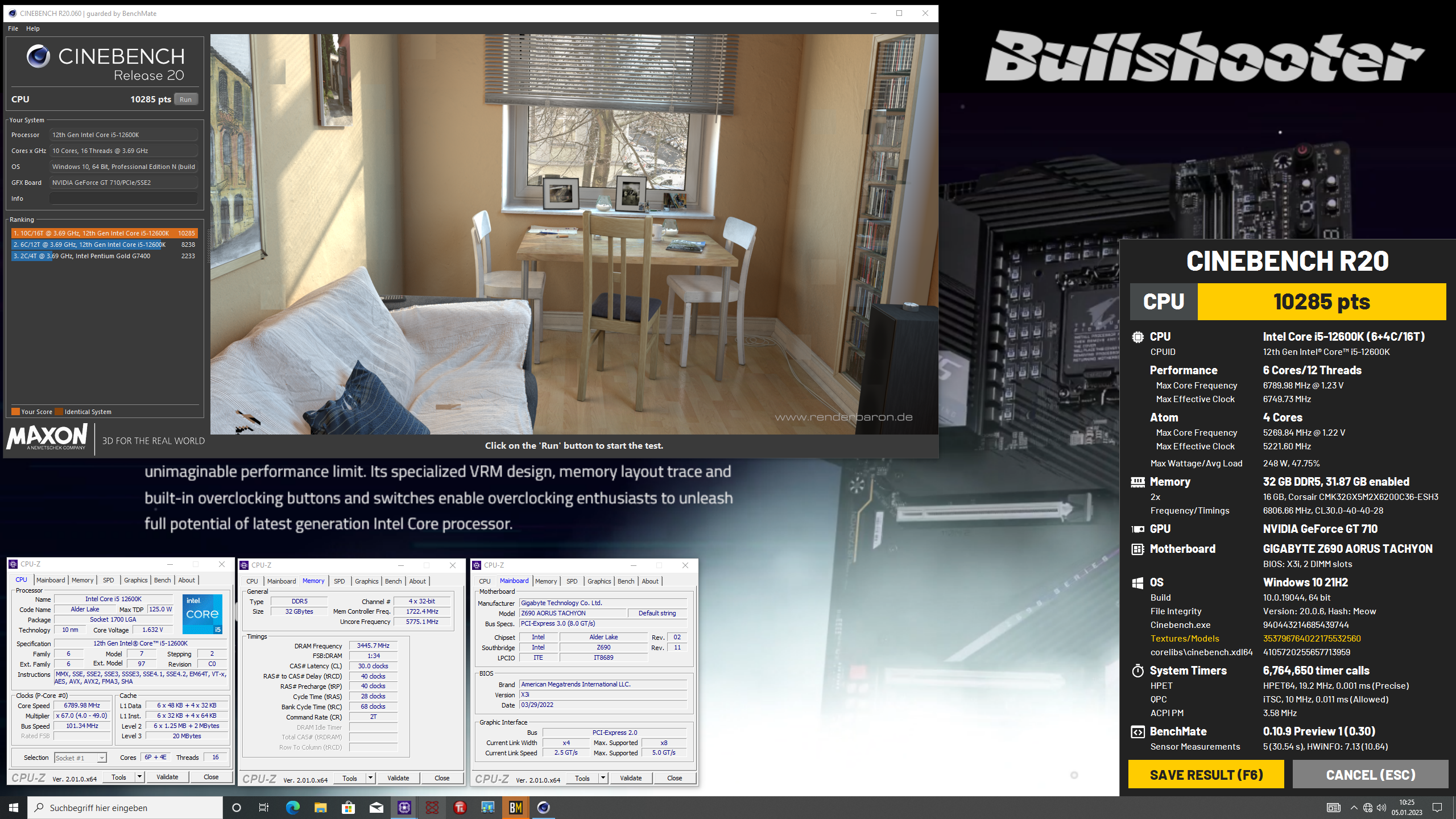This screenshot has width=1456, height=819.
Task: Cancel the BenchMate result dialog
Action: (x=1370, y=775)
